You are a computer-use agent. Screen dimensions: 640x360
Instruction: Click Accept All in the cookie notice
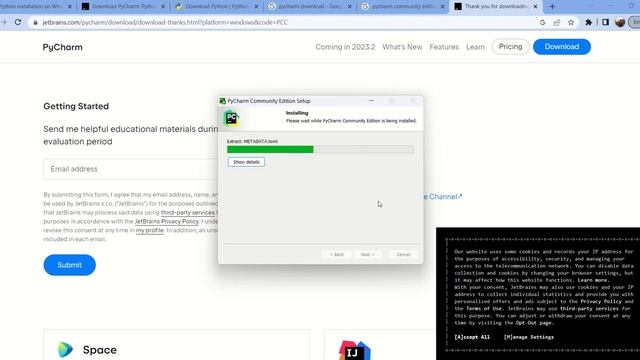click(x=472, y=337)
